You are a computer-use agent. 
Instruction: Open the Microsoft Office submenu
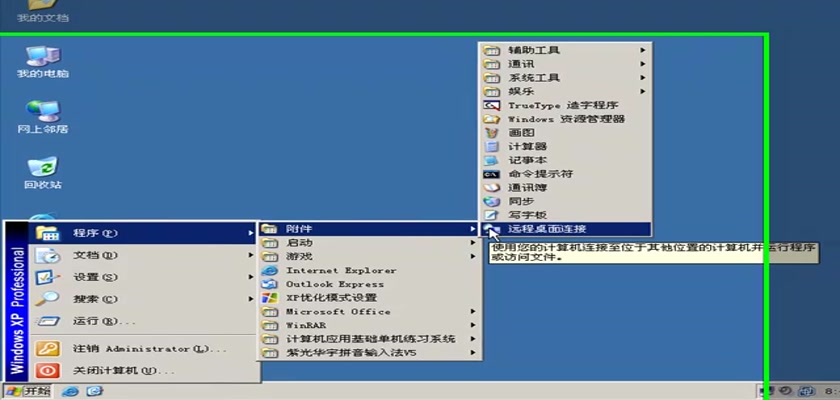click(370, 312)
